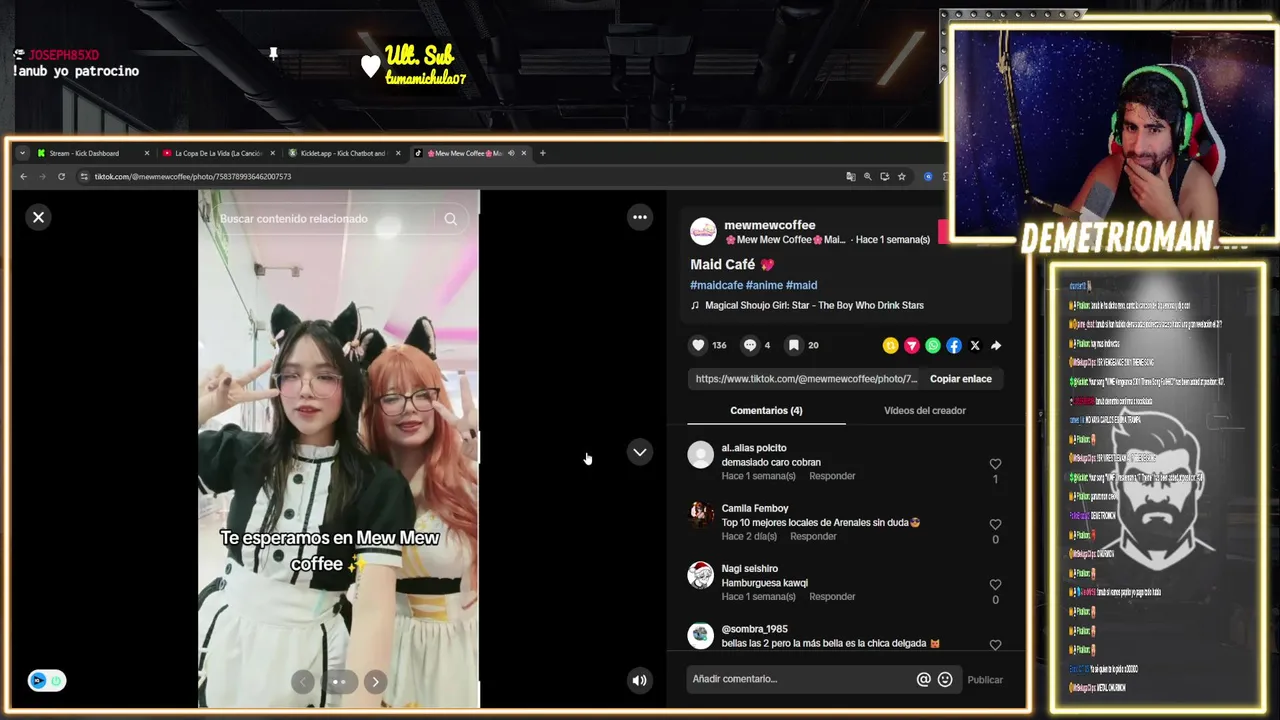The width and height of the screenshot is (1280, 720).
Task: Like Camila Femboy's comment
Action: pos(995,524)
